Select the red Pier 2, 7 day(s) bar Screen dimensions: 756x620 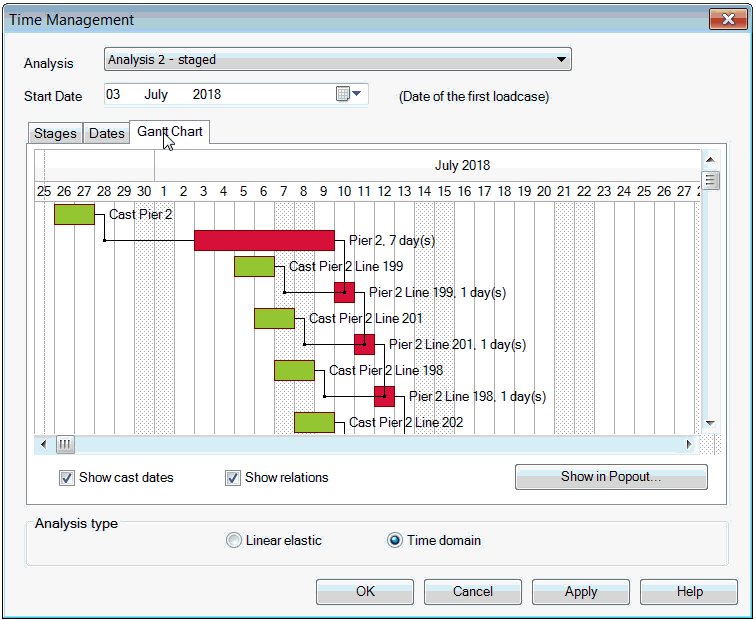pos(264,240)
